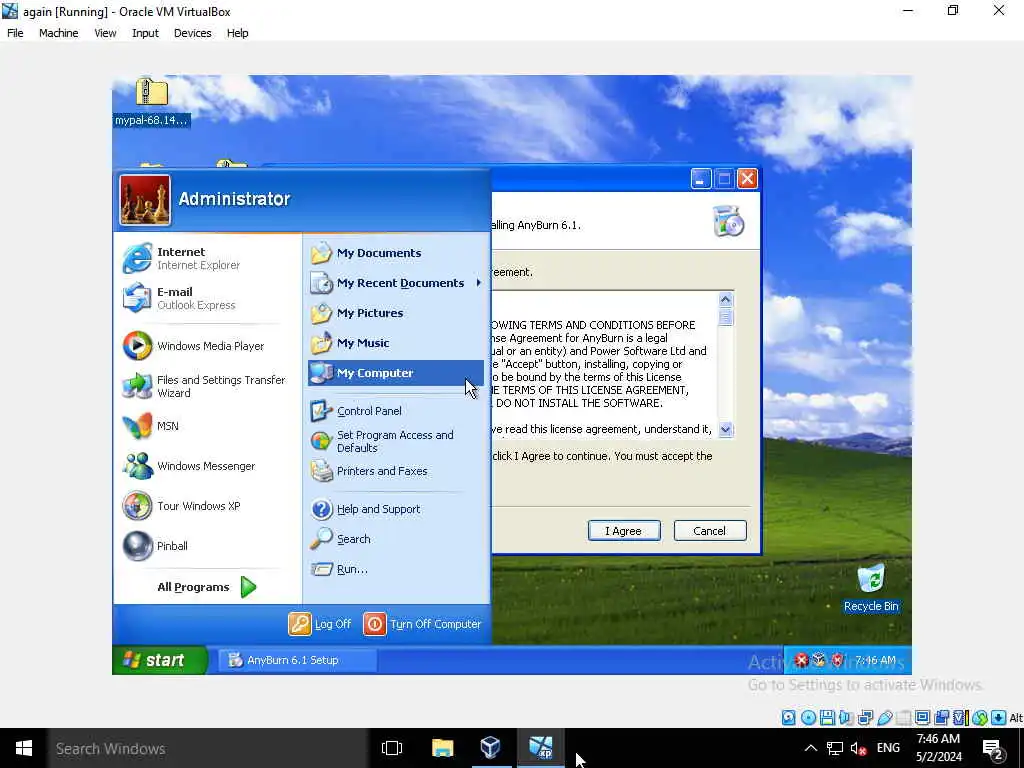Screen dimensions: 1024x768
Task: Minimize the AnyBurn Setup window
Action: point(701,179)
